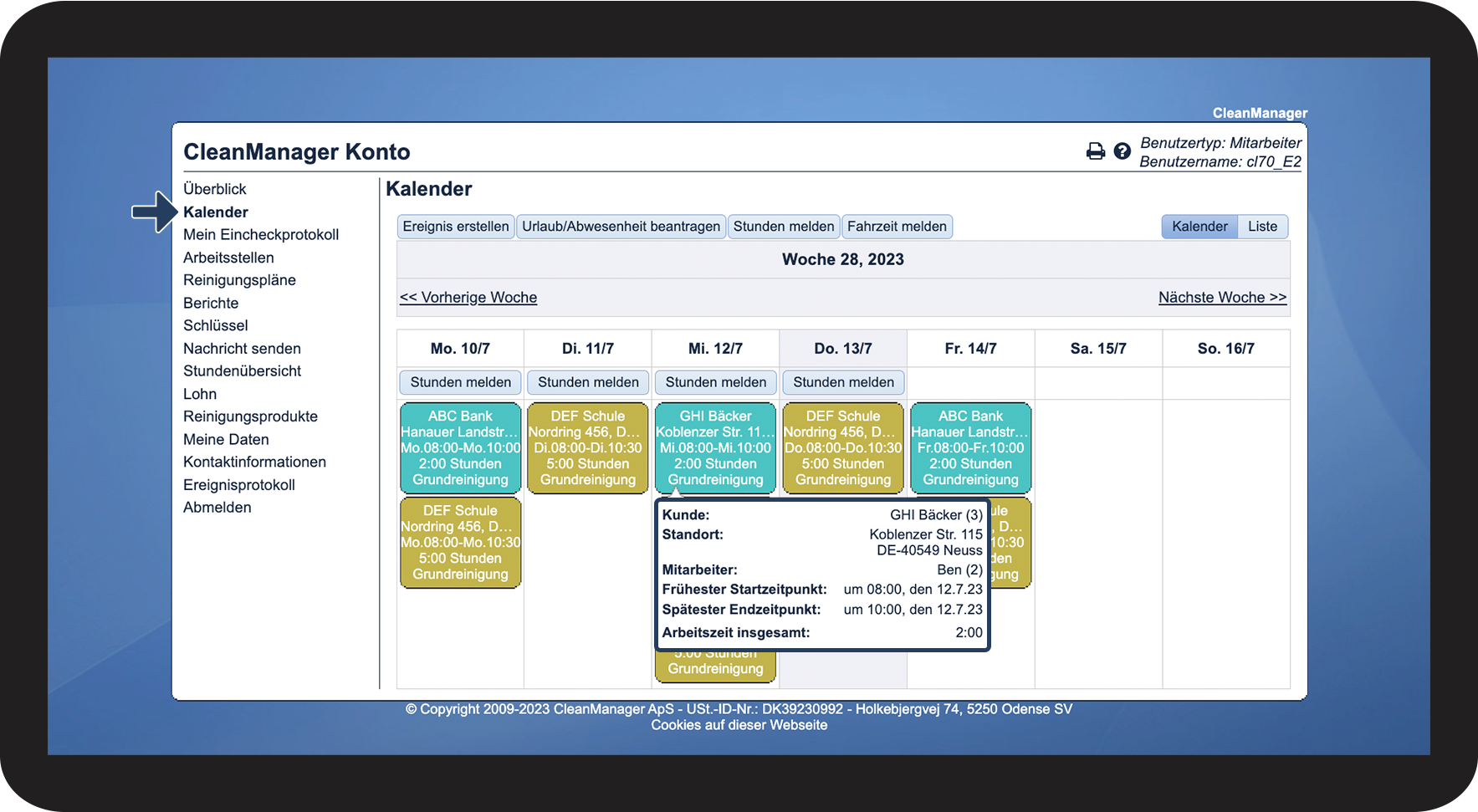Click Stunden melden under Mo. 10/7
This screenshot has height=812, width=1478.
461,382
